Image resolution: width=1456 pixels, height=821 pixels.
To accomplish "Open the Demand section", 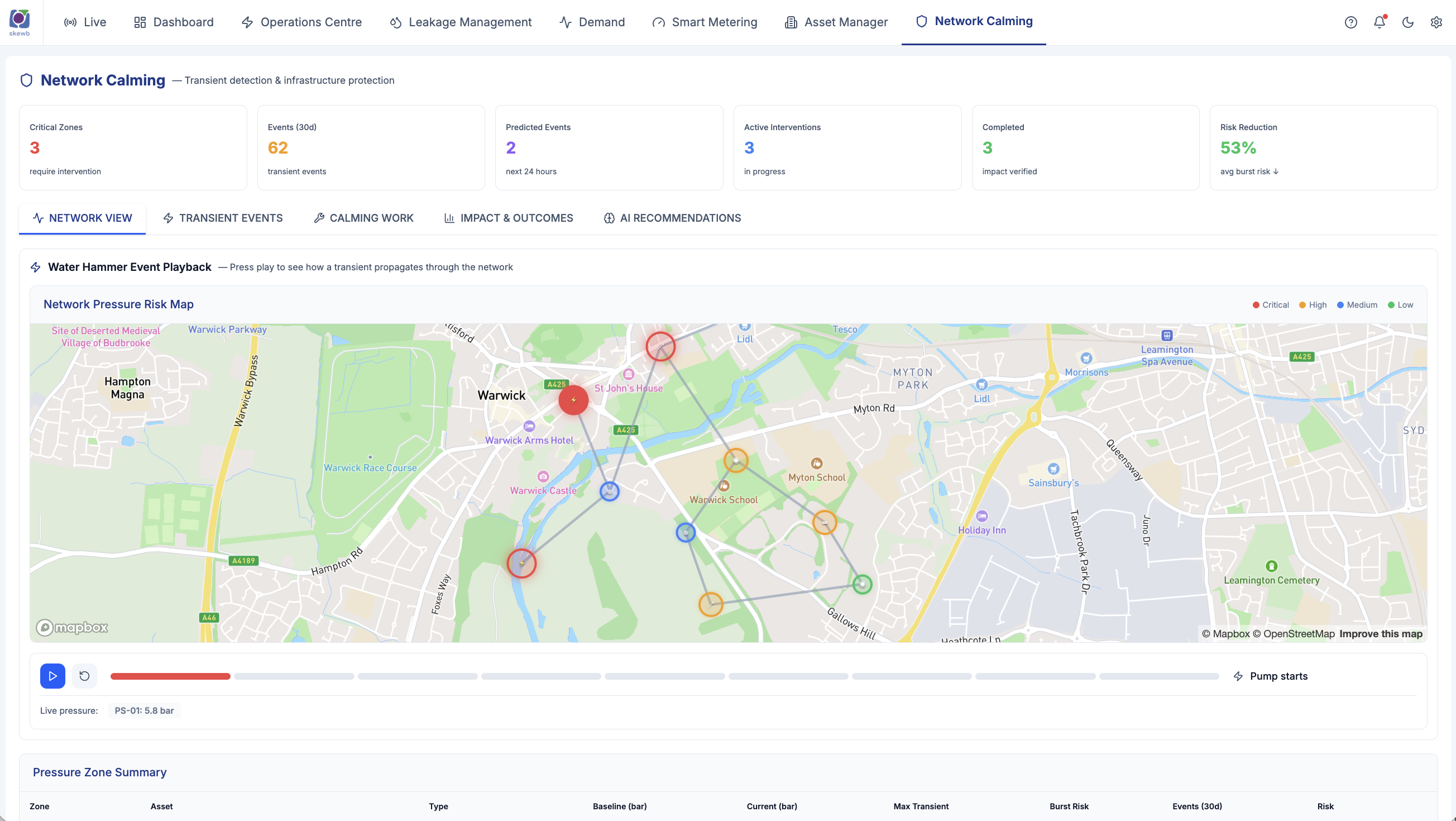I will point(592,22).
